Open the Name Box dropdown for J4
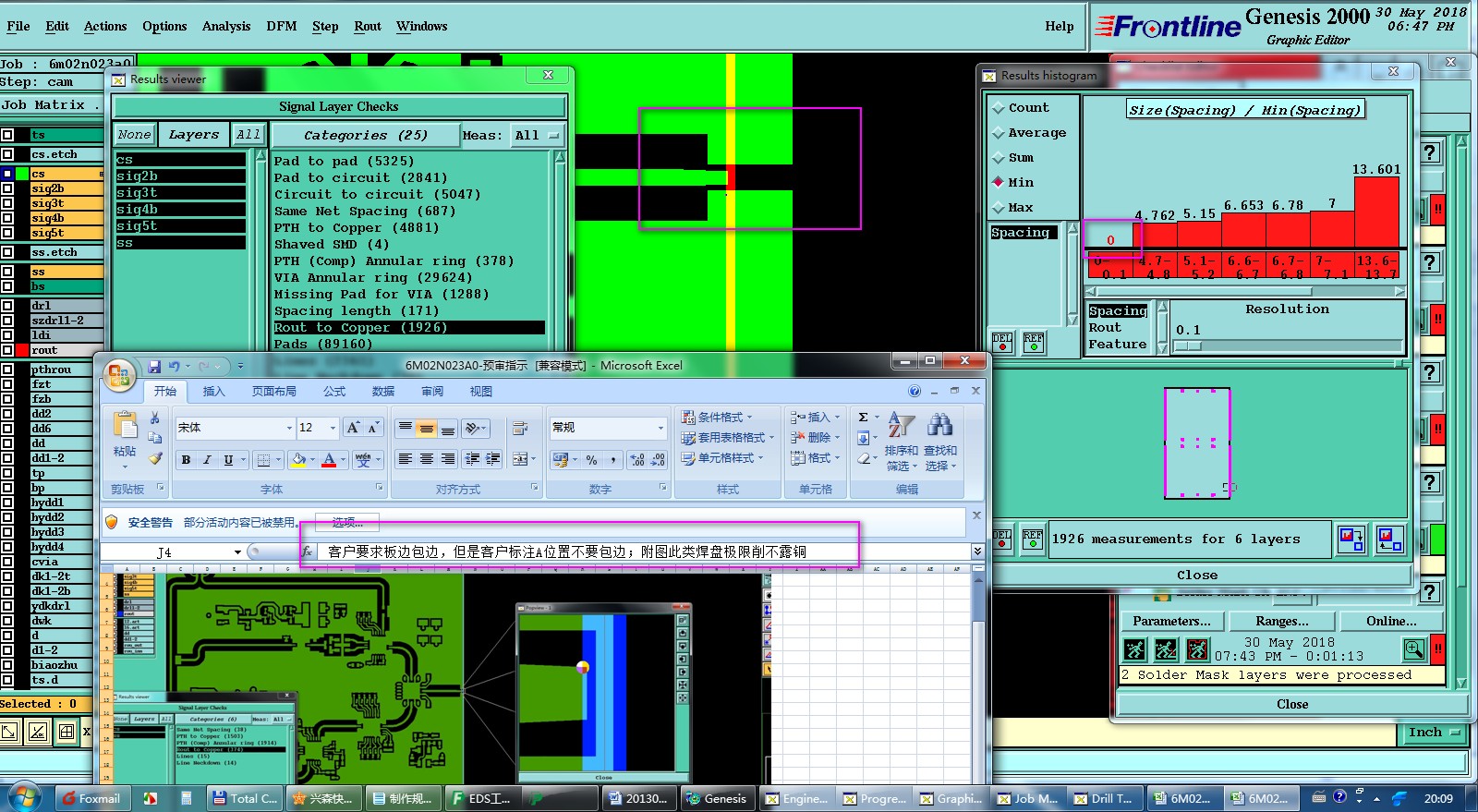The height and width of the screenshot is (812, 1478). [237, 552]
